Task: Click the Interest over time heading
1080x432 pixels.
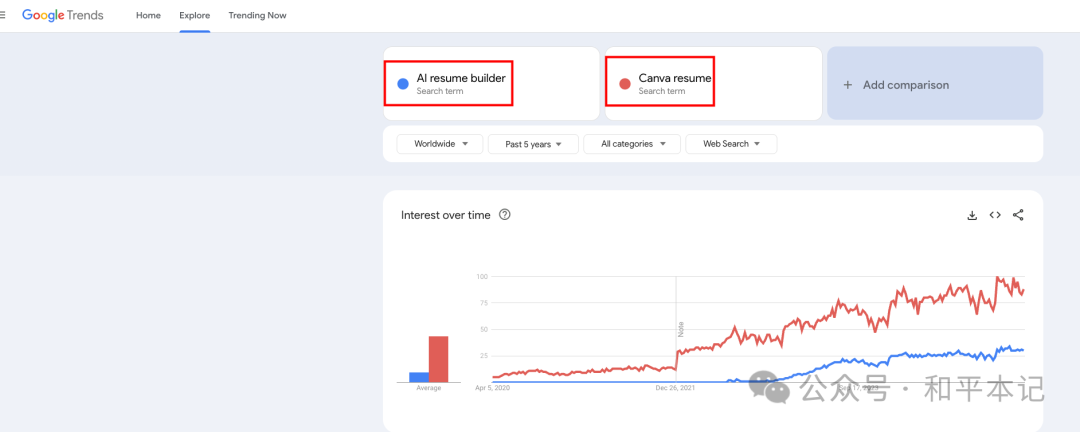Action: click(446, 215)
